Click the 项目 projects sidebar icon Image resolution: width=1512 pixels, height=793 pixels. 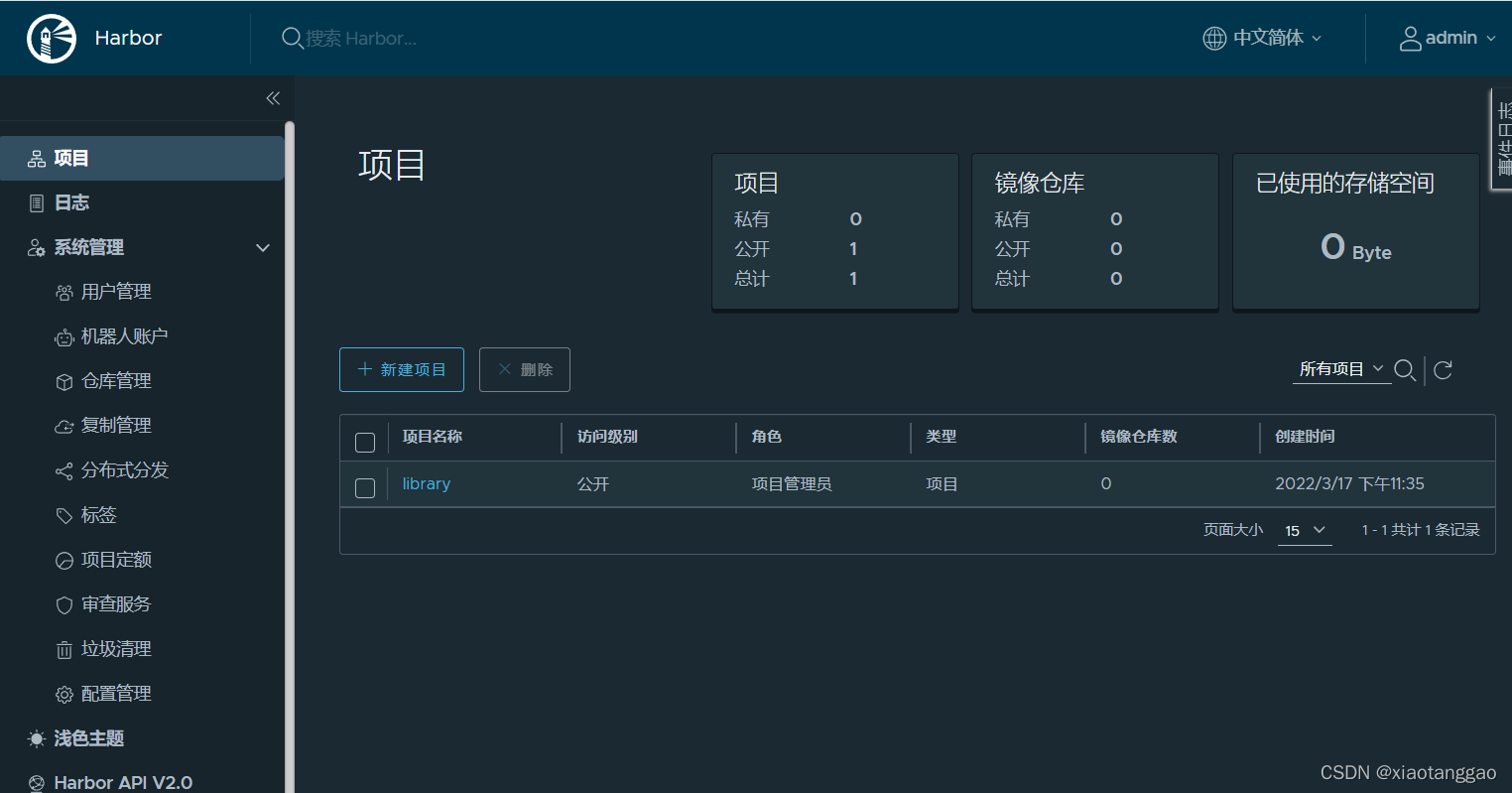pyautogui.click(x=37, y=159)
